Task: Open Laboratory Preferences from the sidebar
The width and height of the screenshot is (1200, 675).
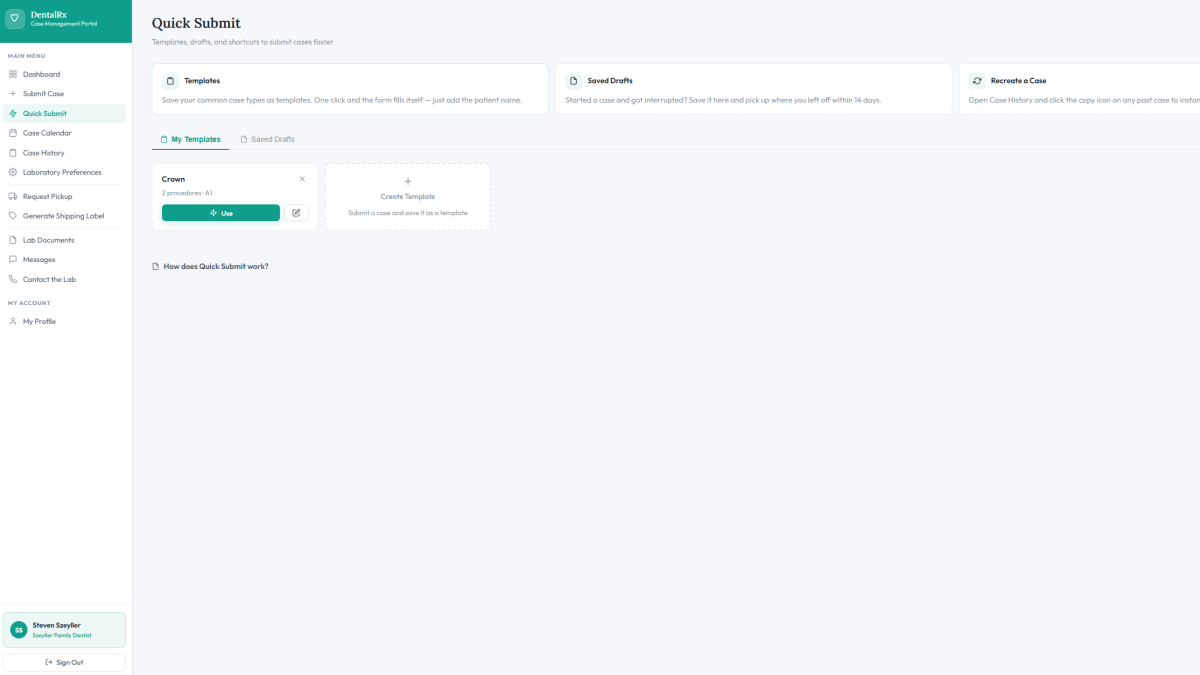Action: 65,172
